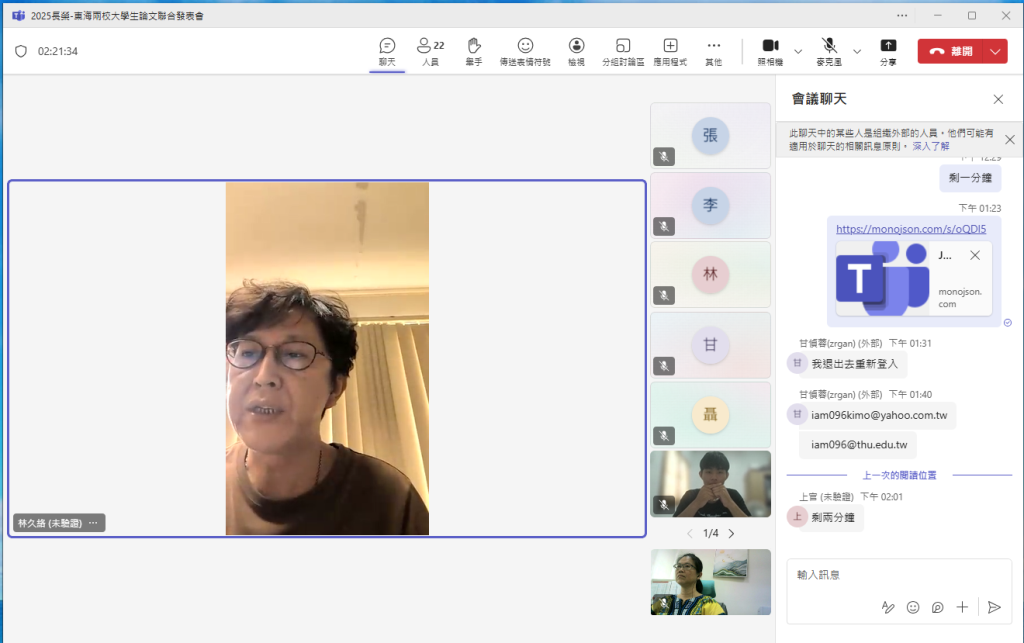Click the Share (分享) screen icon
This screenshot has height=643, width=1024.
click(888, 52)
